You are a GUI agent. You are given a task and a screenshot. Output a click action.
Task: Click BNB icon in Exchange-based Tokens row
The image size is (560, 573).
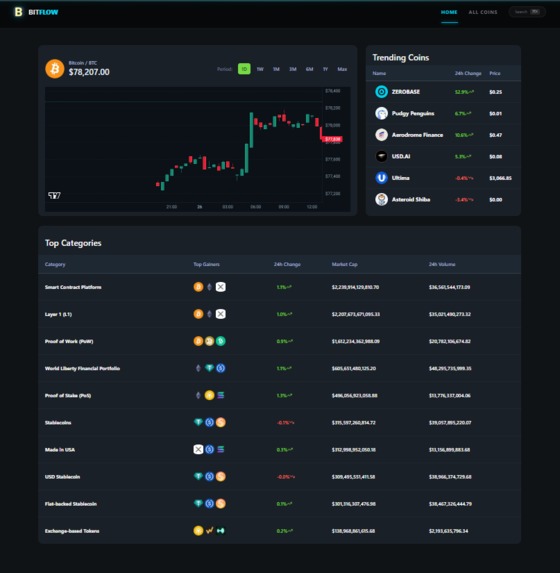(198, 530)
